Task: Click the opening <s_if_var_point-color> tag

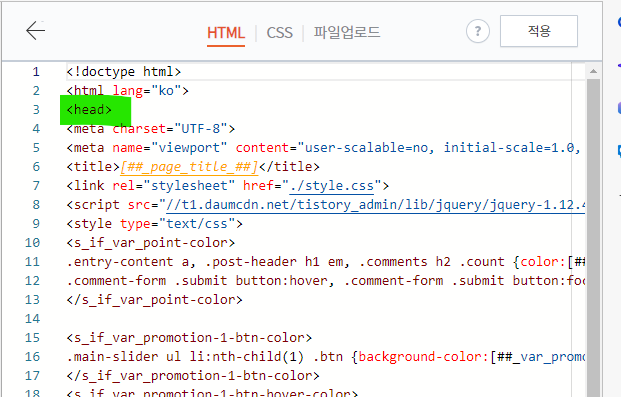Action: [150, 243]
